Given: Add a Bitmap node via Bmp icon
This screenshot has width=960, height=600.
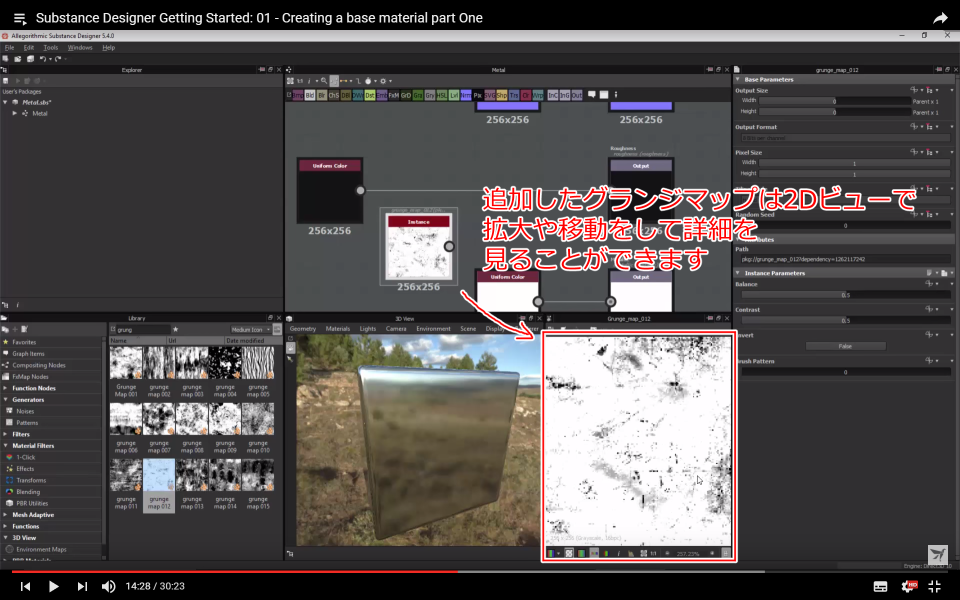Looking at the screenshot, I should [x=298, y=96].
